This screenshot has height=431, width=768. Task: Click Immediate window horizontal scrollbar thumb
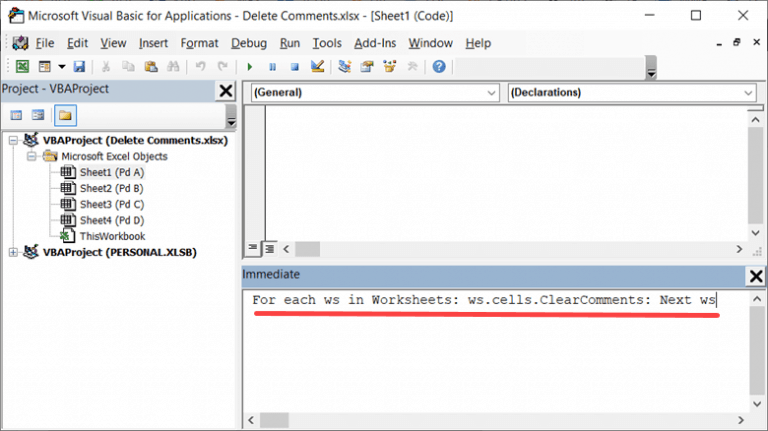[274, 420]
